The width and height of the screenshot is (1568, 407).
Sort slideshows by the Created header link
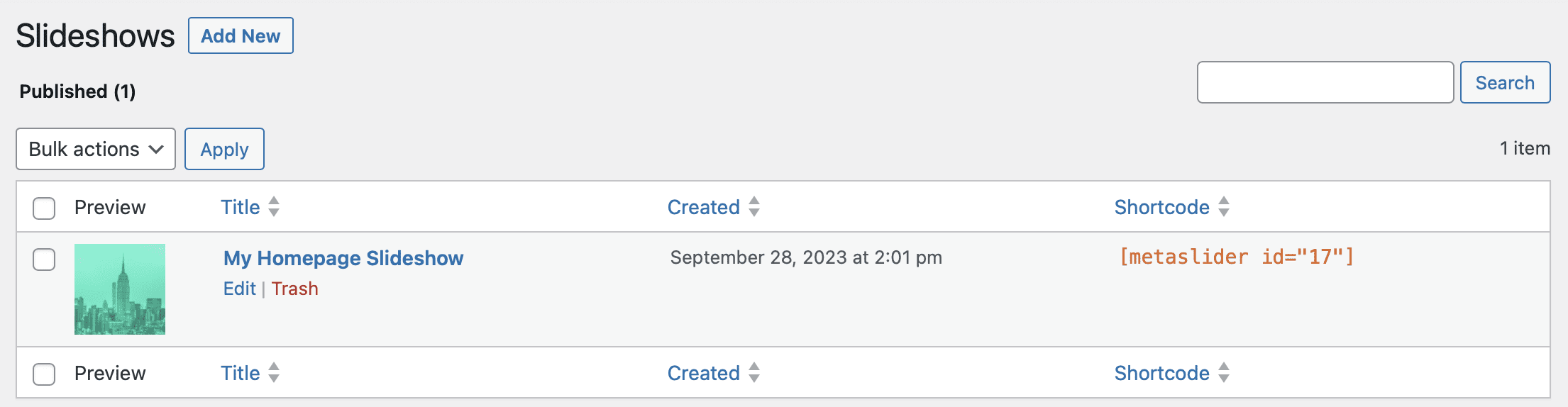(703, 207)
